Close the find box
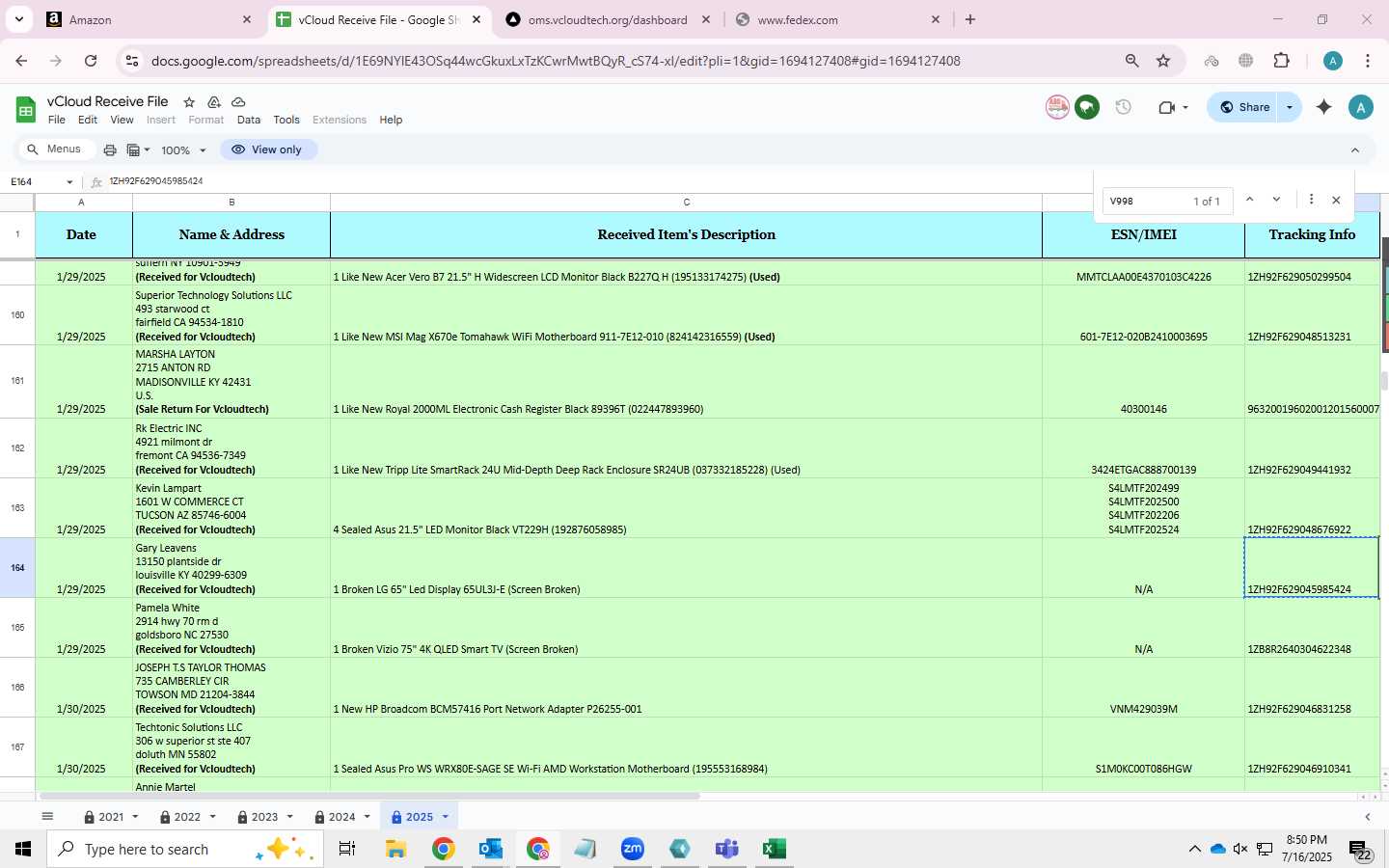Viewport: 1389px width, 868px height. 1336,200
